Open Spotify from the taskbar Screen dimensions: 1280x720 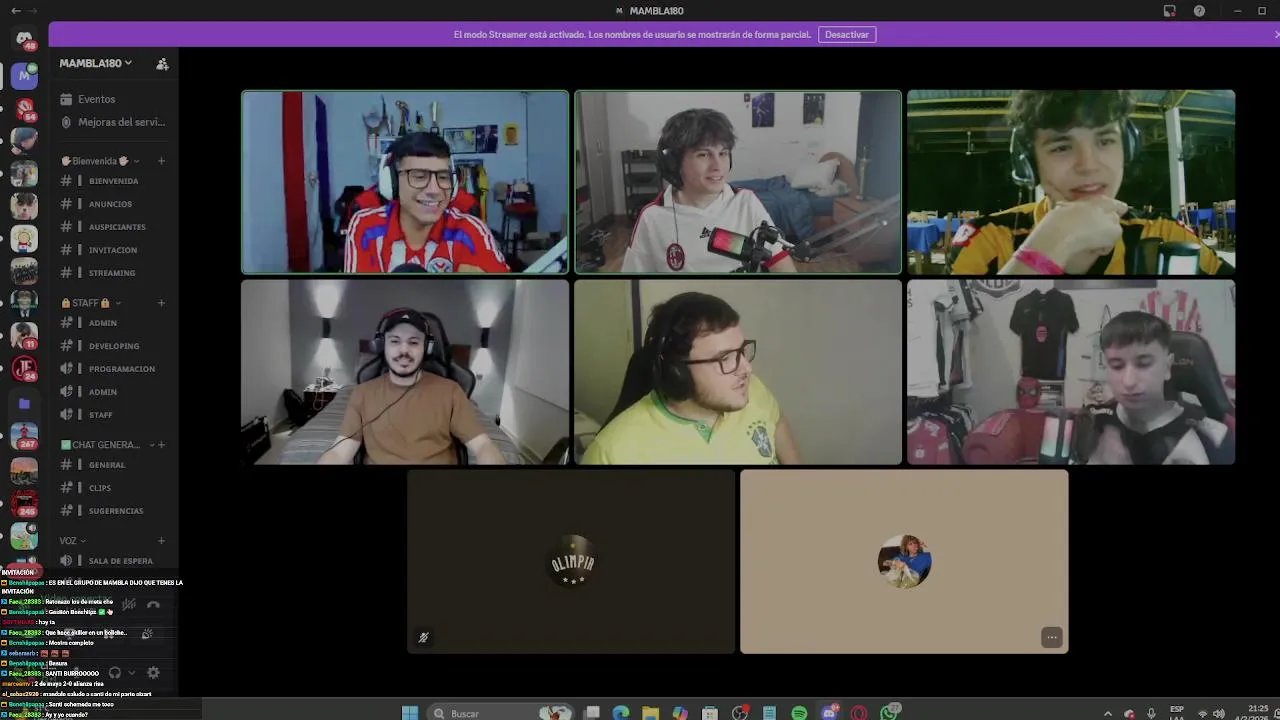coord(799,713)
